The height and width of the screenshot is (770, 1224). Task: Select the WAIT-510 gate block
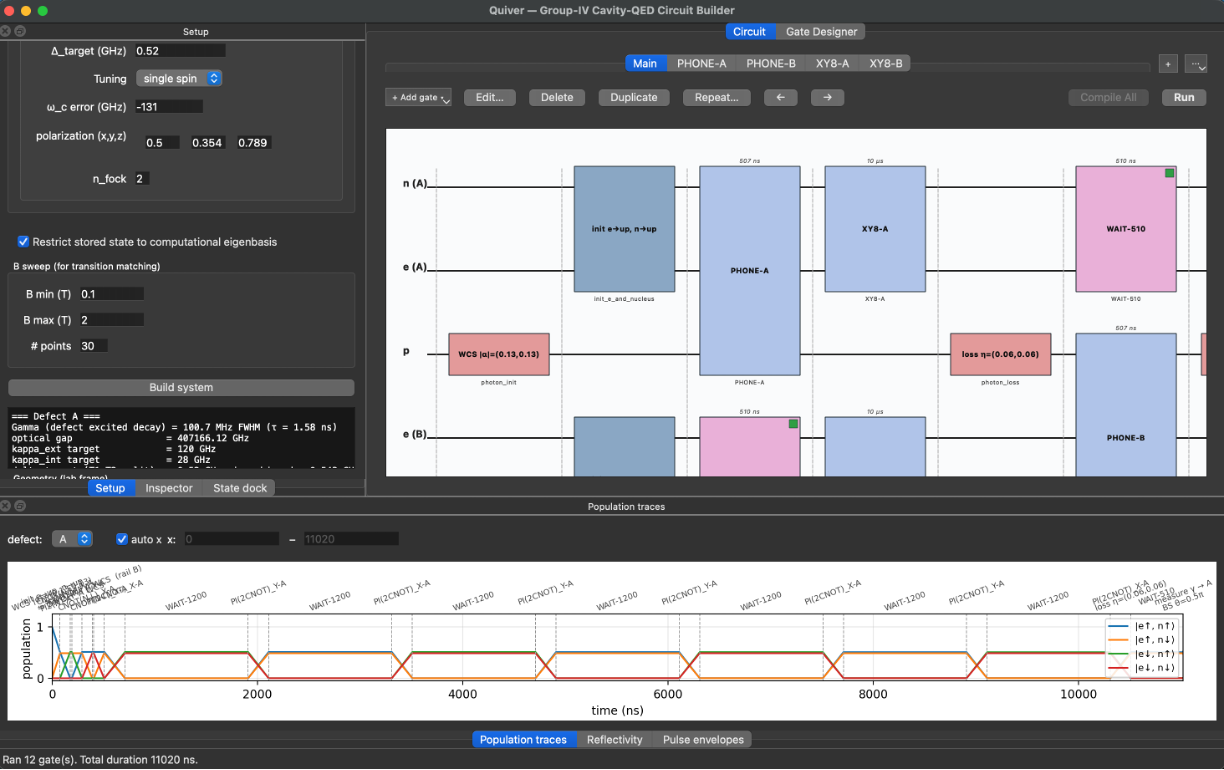coord(1126,229)
